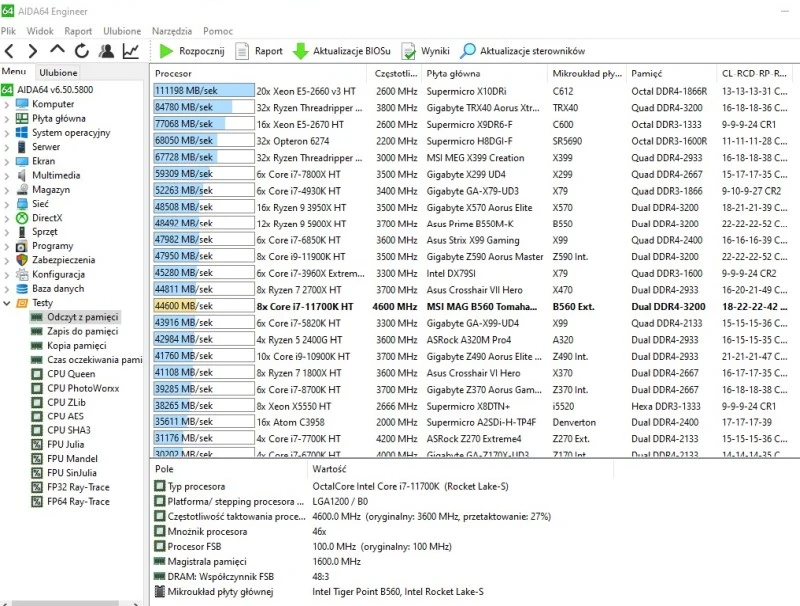This screenshot has height=606, width=800.
Task: Click the Raport toolbar button
Action: [259, 51]
